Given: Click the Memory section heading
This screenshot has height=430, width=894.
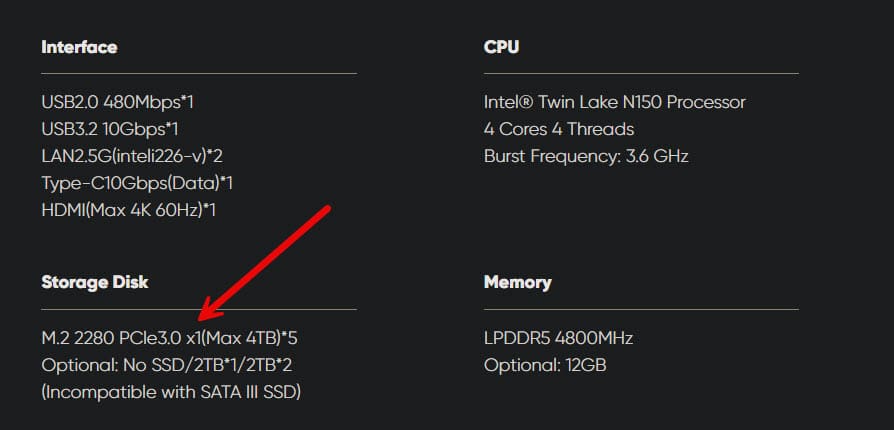Looking at the screenshot, I should (518, 282).
